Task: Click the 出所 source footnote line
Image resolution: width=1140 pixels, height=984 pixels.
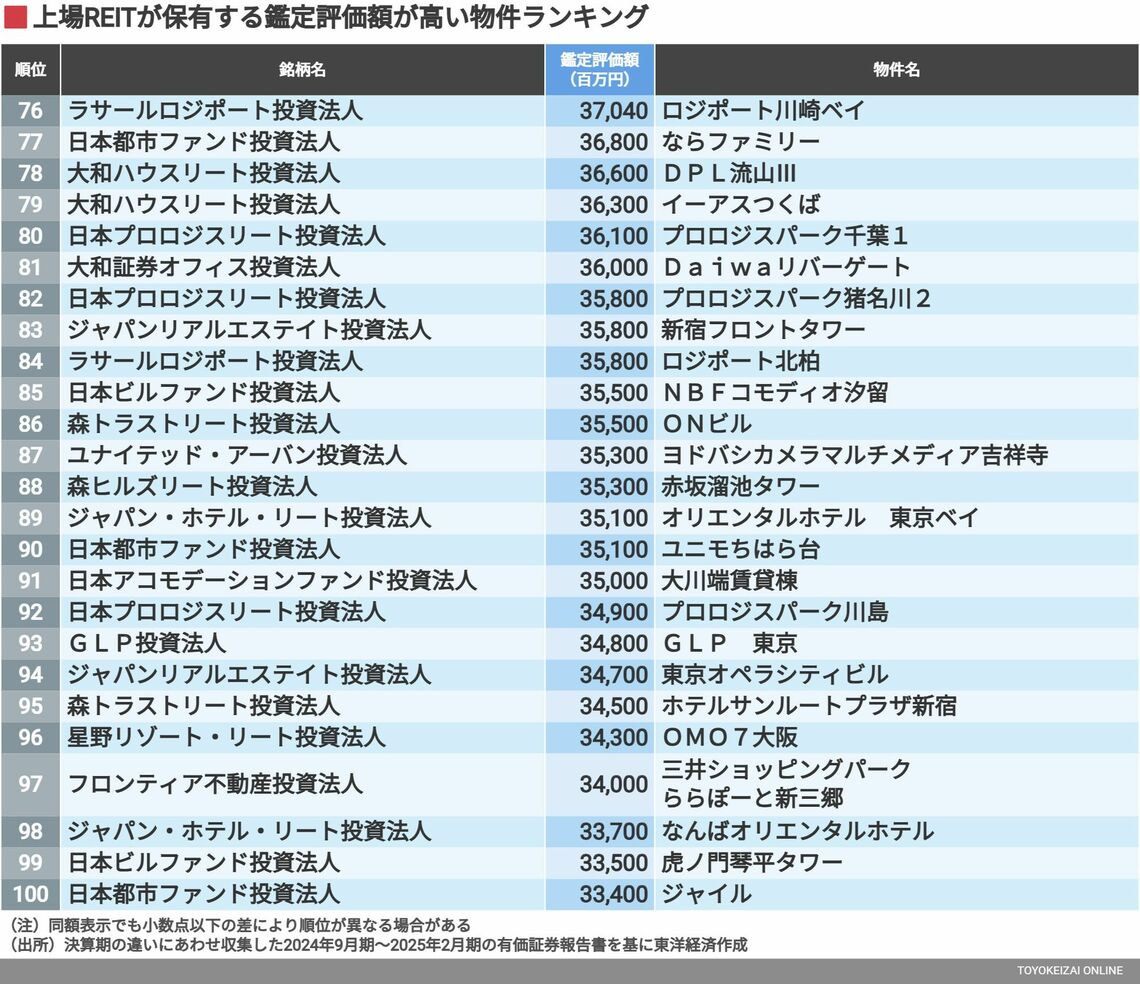Action: coord(378,945)
